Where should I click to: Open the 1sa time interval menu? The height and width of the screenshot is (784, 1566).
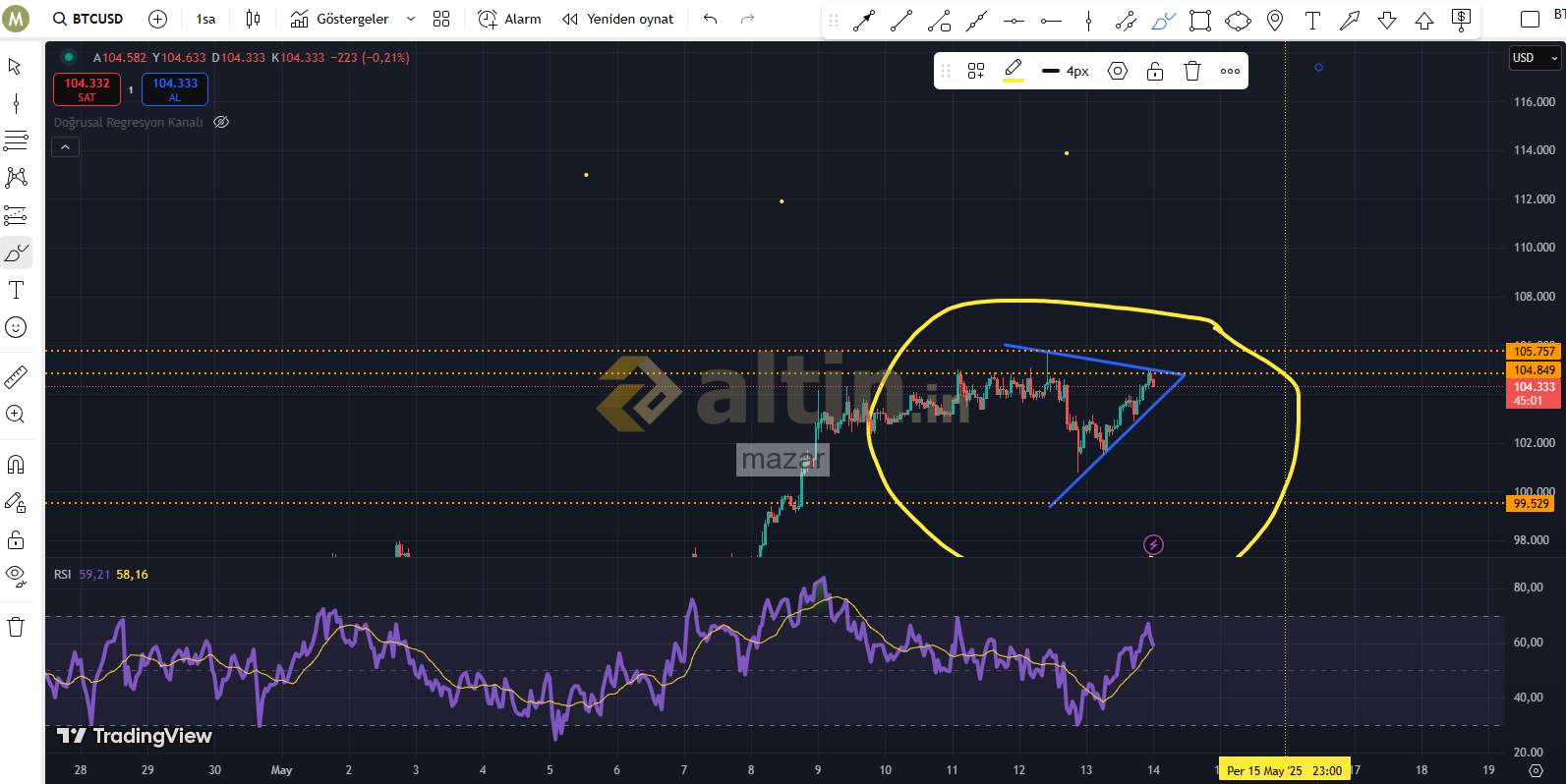pos(205,19)
